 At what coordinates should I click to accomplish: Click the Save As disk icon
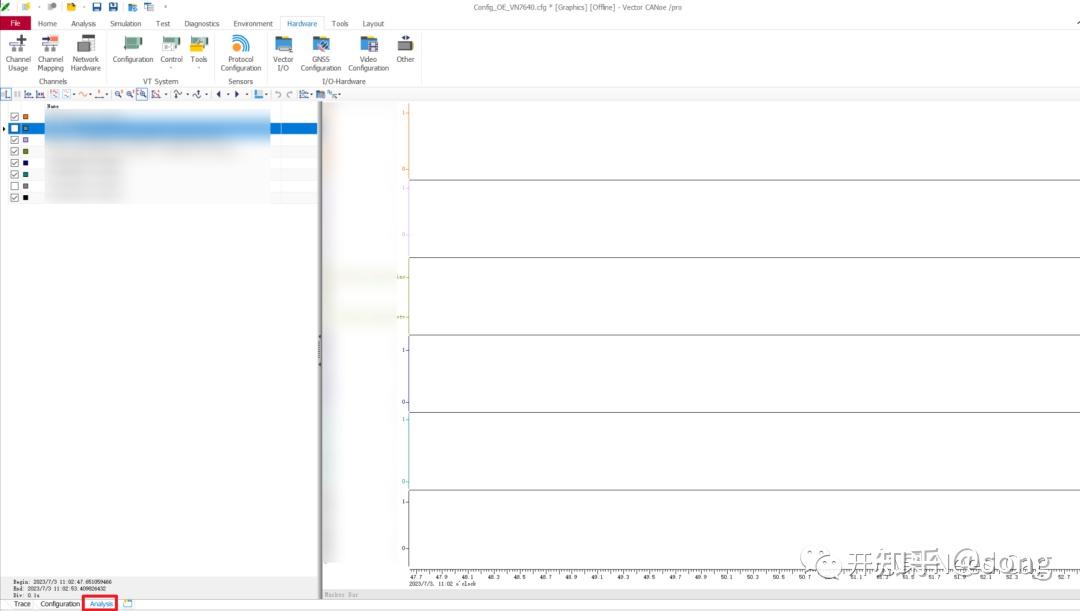pos(113,7)
